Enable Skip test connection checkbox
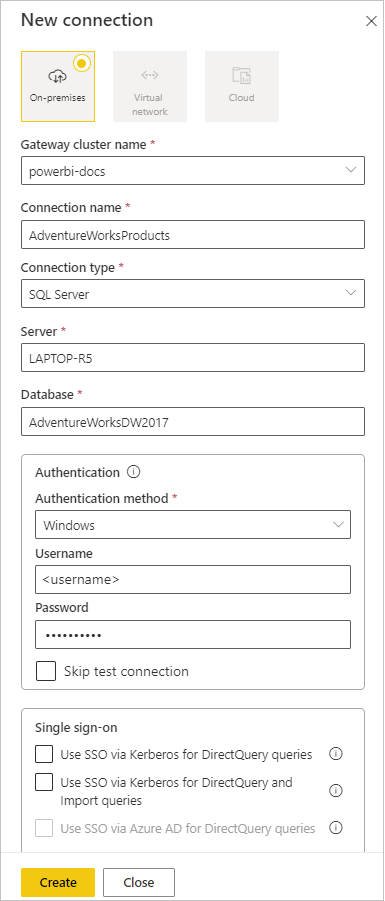This screenshot has width=385, height=901. tap(46, 671)
